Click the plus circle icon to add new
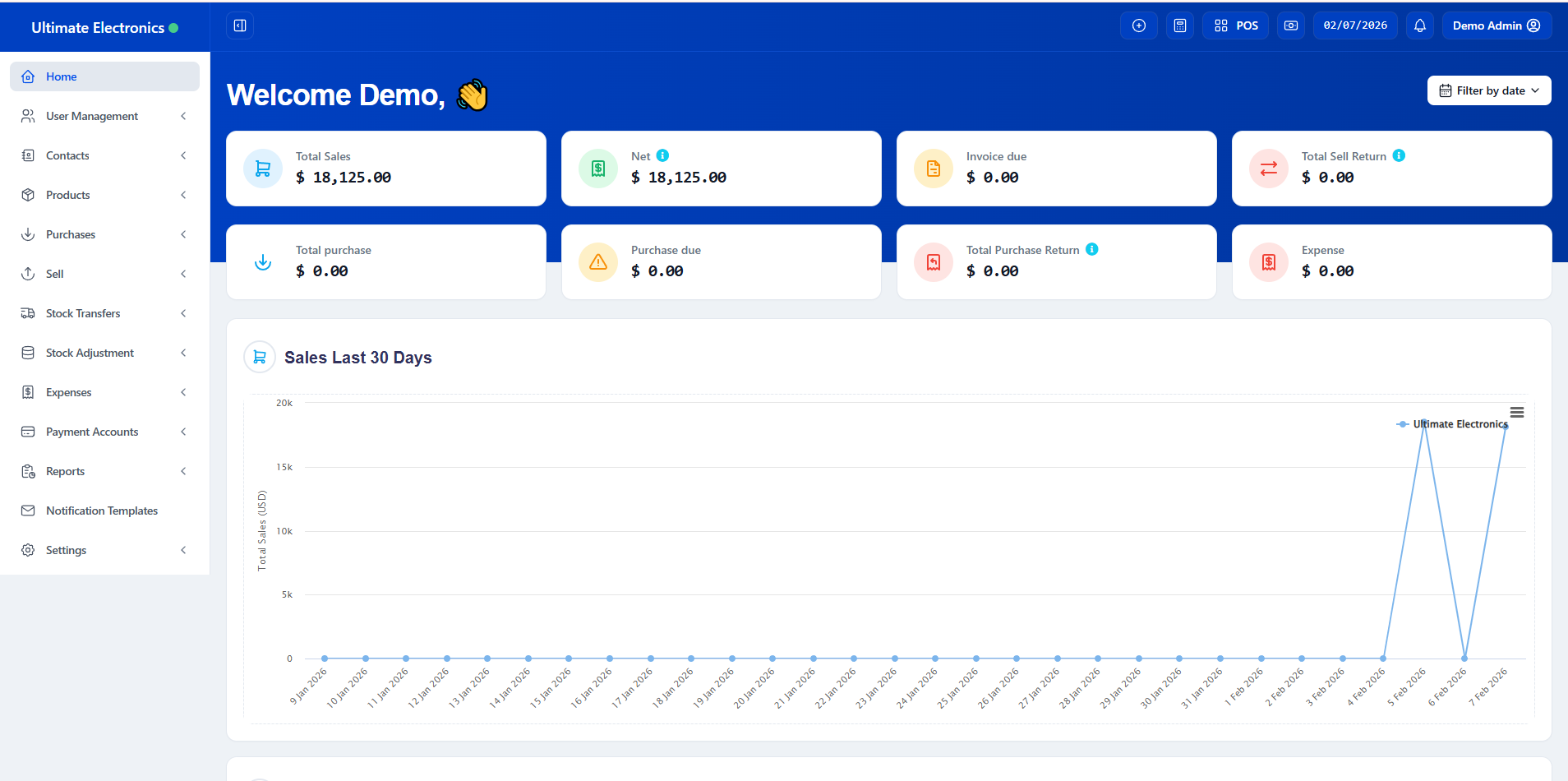Viewport: 1568px width, 781px height. click(1138, 25)
